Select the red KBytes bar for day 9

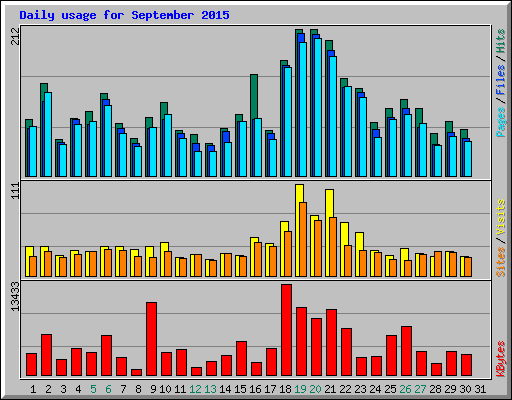coord(151,339)
